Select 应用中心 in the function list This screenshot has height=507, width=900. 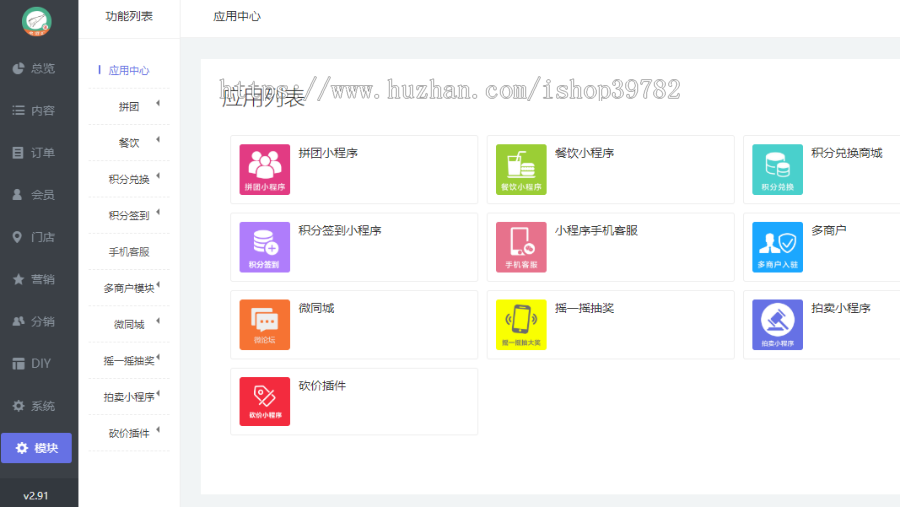(x=129, y=71)
